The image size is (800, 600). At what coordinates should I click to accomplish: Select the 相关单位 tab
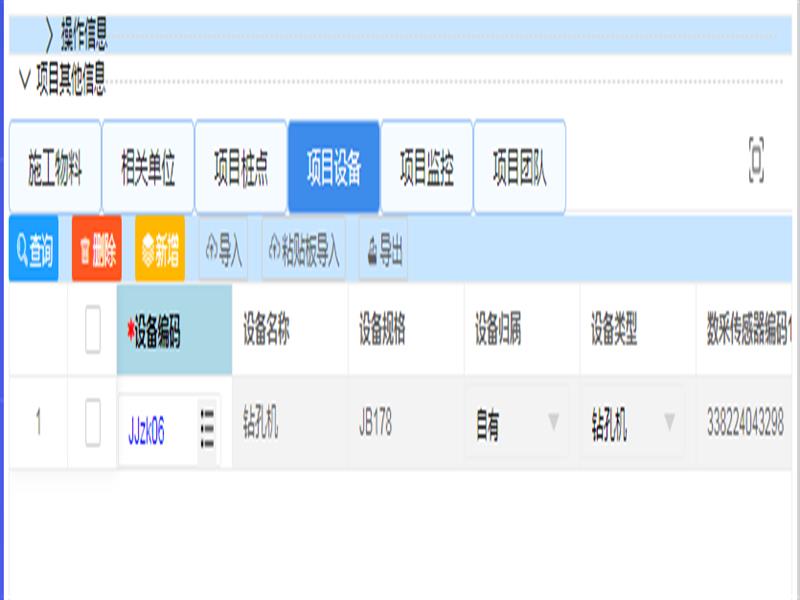click(148, 168)
